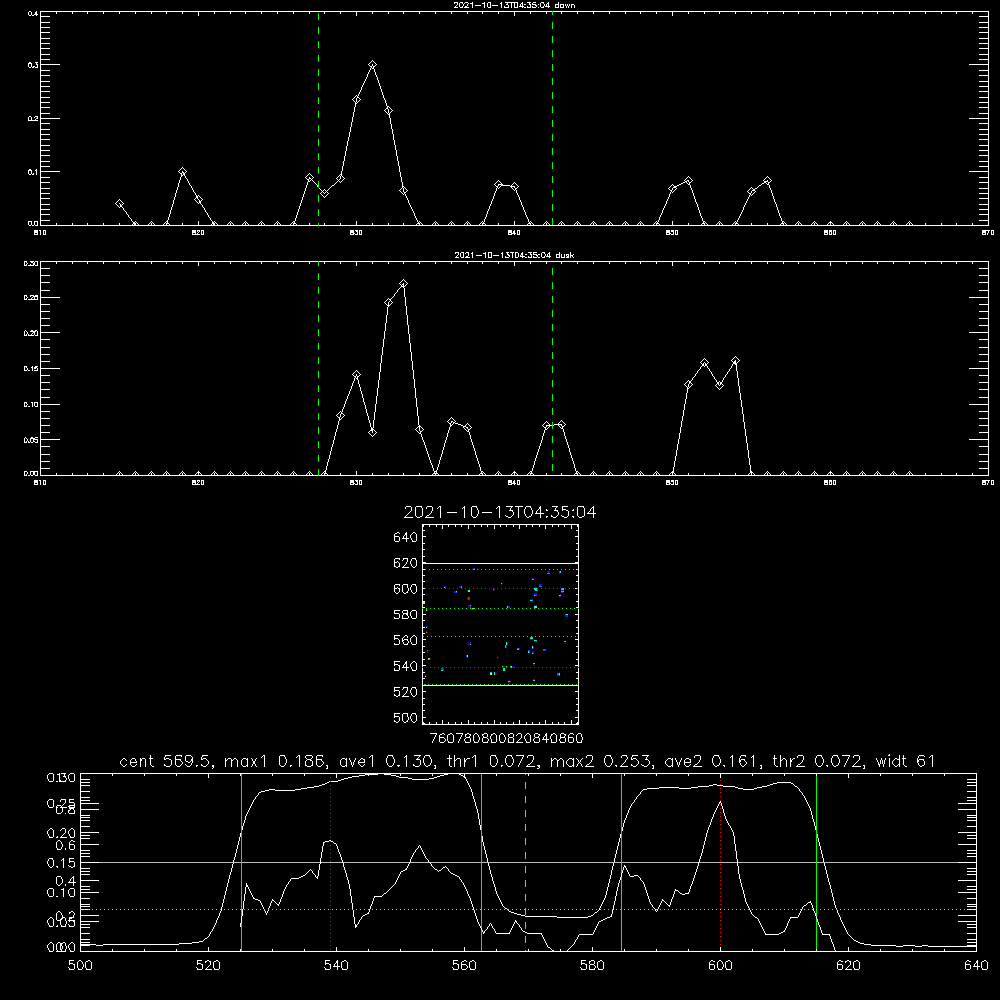
Task: Click the highest diamond marker in the dusk plot
Action: point(403,284)
